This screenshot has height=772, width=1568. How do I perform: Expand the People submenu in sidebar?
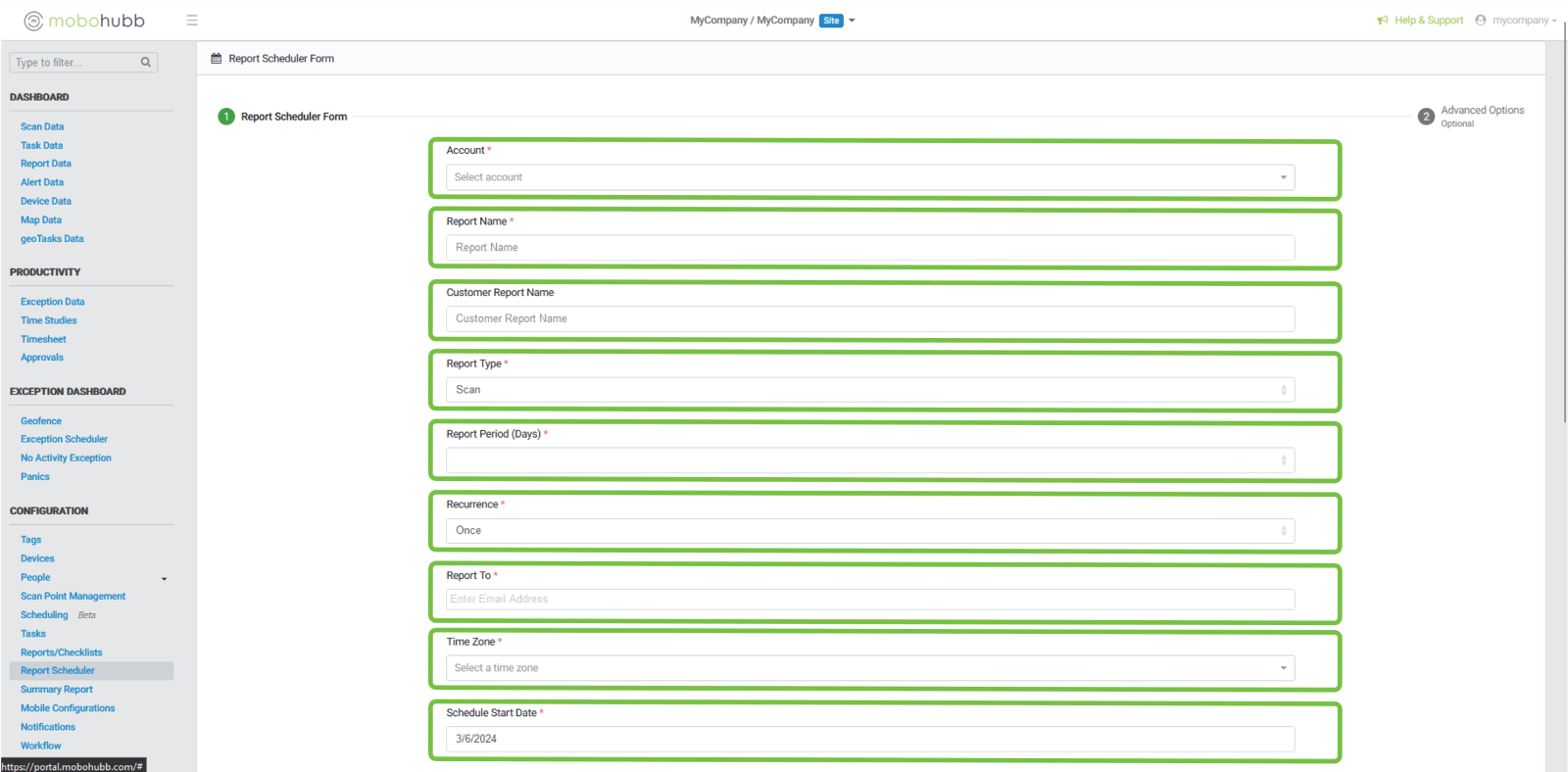[164, 579]
